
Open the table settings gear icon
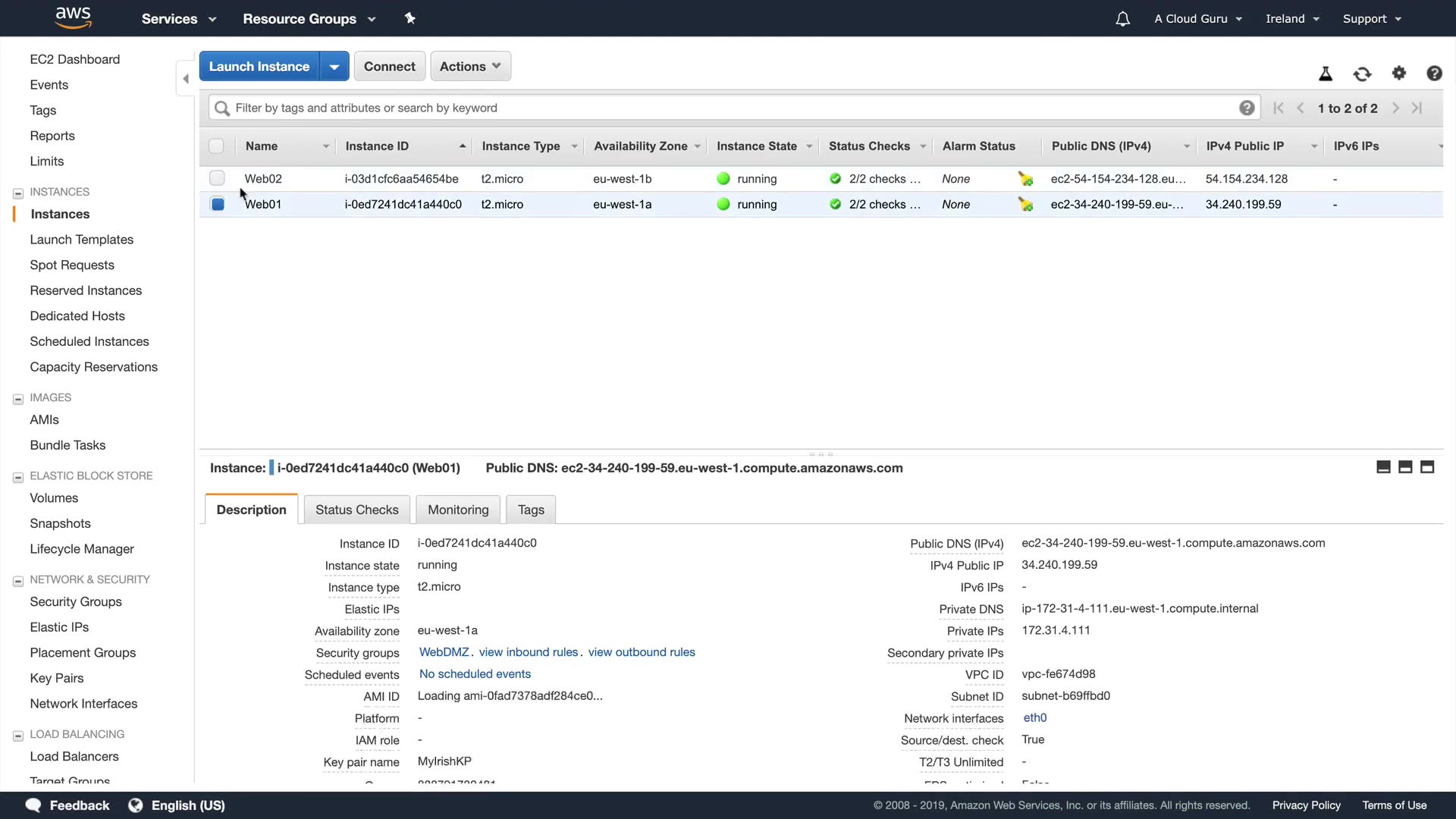tap(1398, 73)
